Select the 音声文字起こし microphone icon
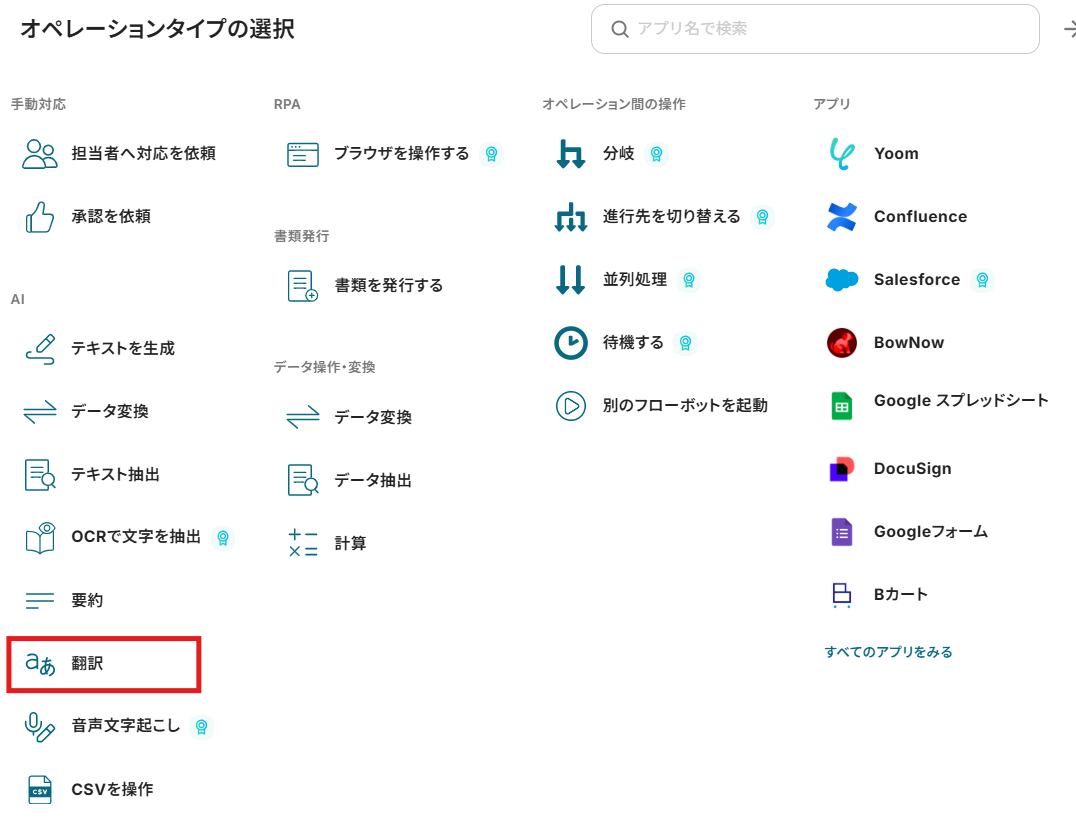This screenshot has height=822, width=1076. pyautogui.click(x=40, y=727)
